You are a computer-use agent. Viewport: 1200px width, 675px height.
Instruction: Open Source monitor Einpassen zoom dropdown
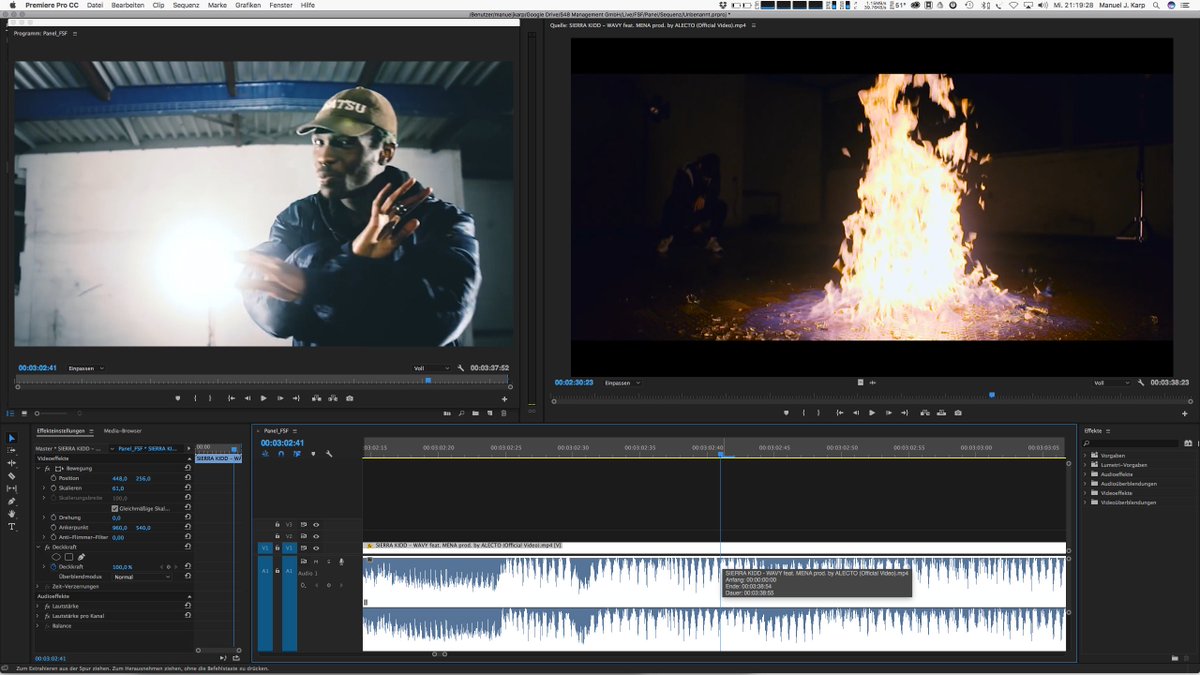coord(622,383)
